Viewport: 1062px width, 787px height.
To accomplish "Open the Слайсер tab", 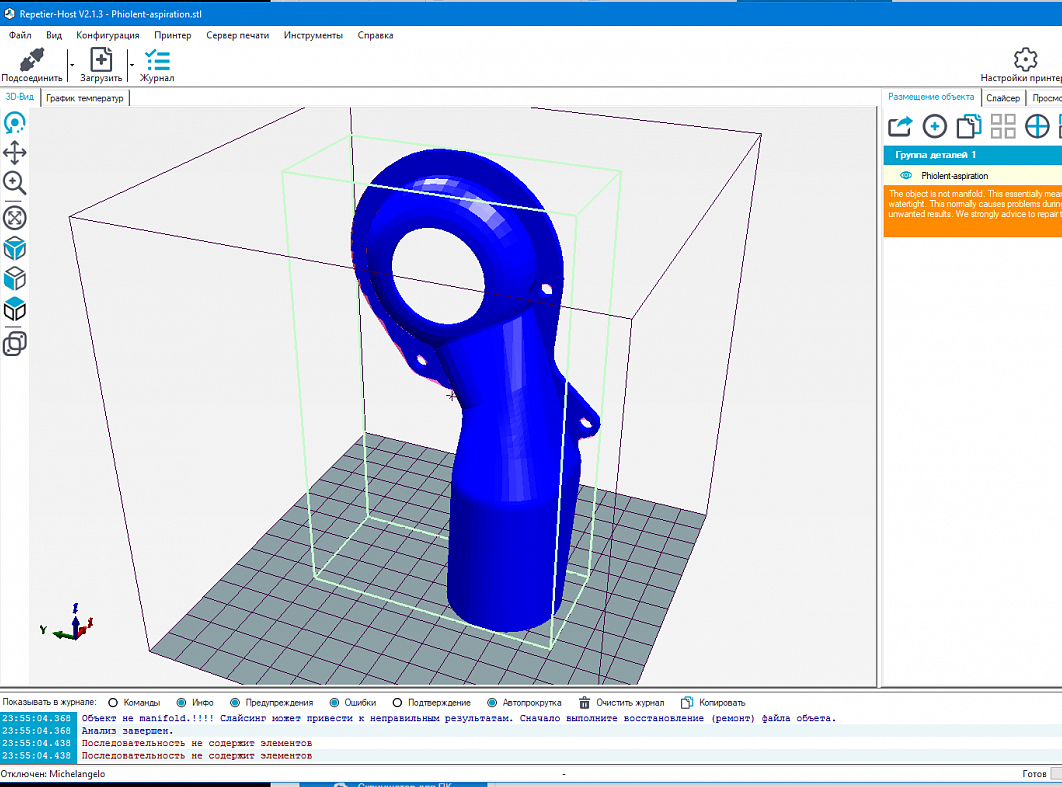I will tap(1002, 98).
